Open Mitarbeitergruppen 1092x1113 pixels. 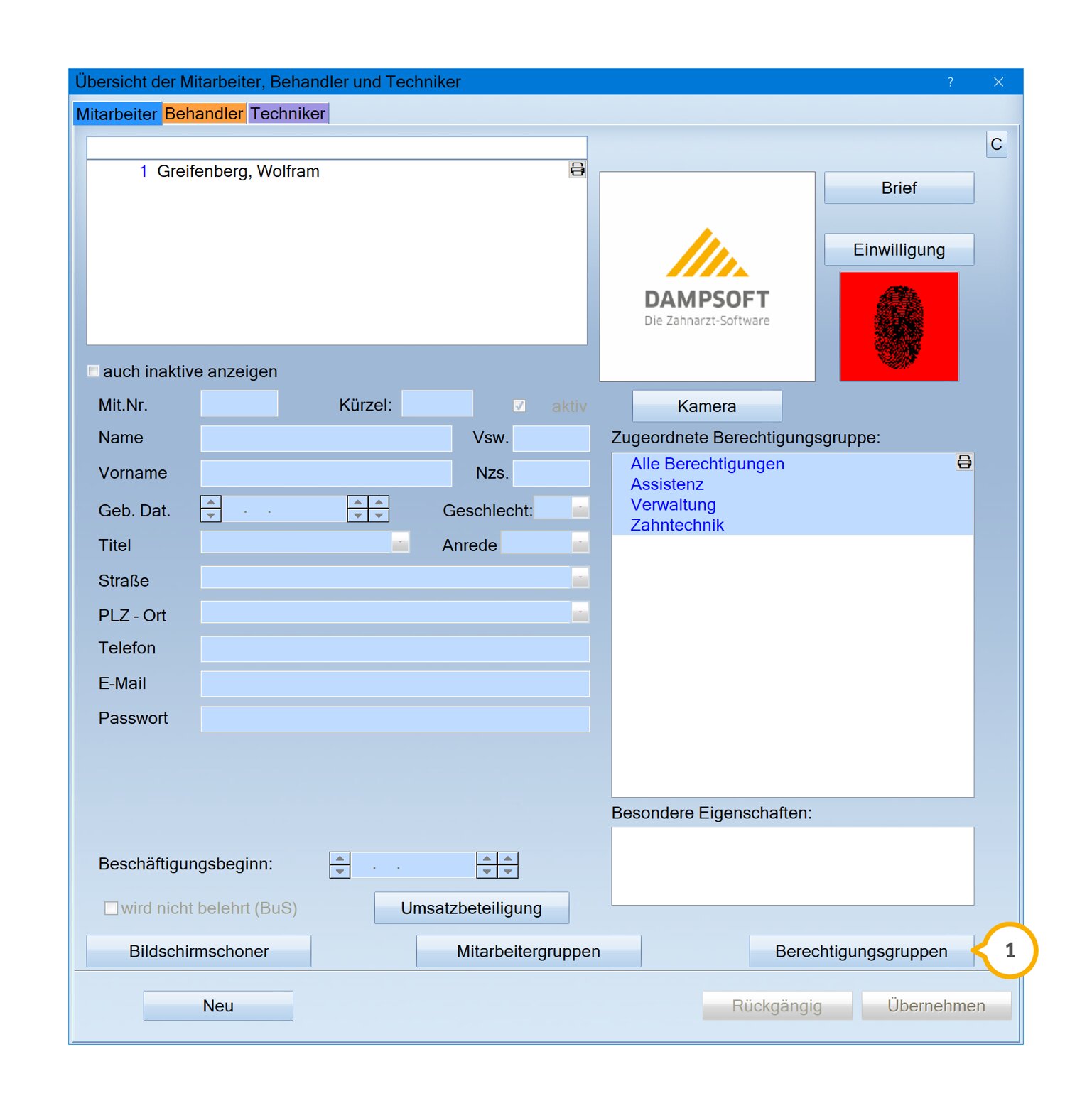pyautogui.click(x=529, y=951)
